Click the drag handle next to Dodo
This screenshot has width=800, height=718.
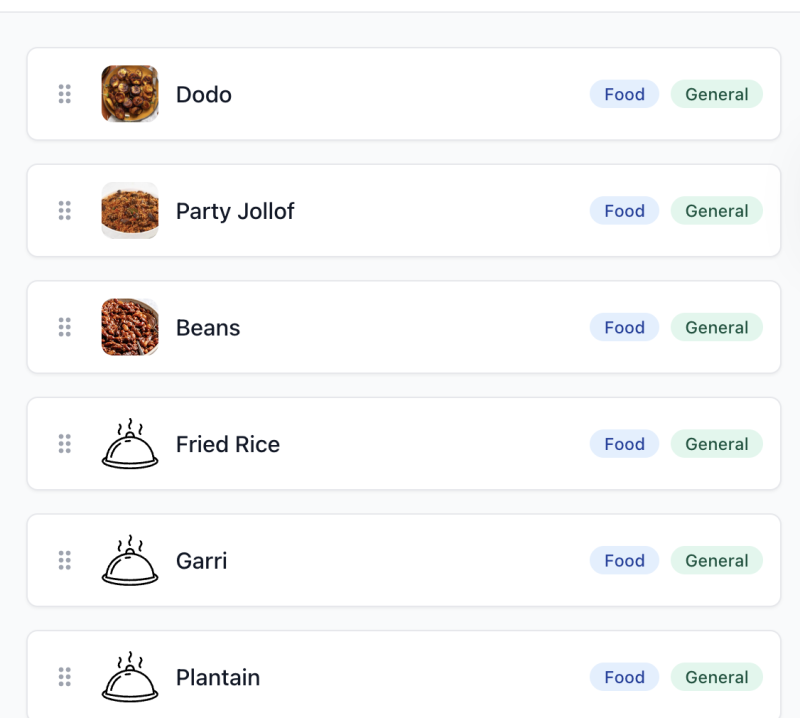[x=65, y=94]
